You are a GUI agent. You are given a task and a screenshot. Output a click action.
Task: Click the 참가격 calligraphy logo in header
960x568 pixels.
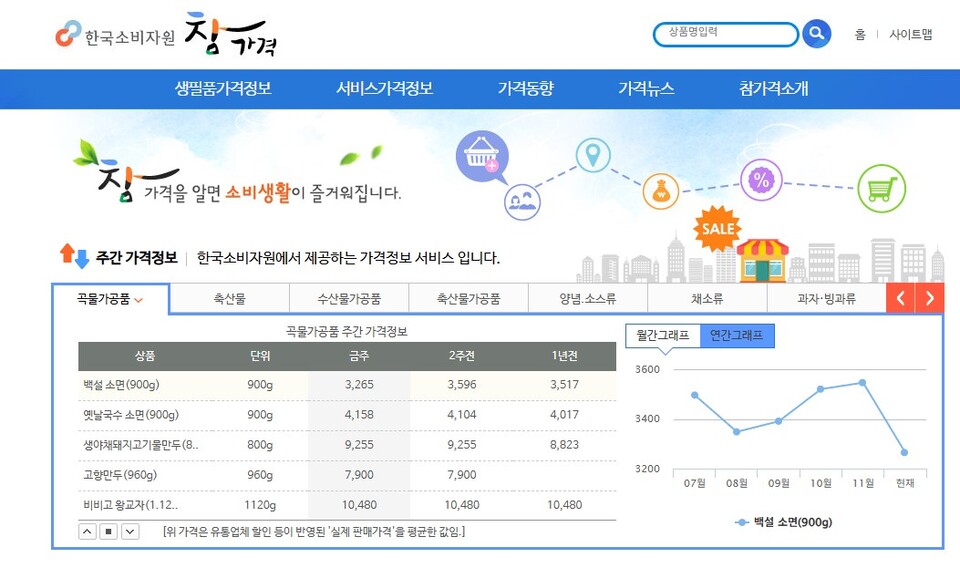(x=231, y=34)
